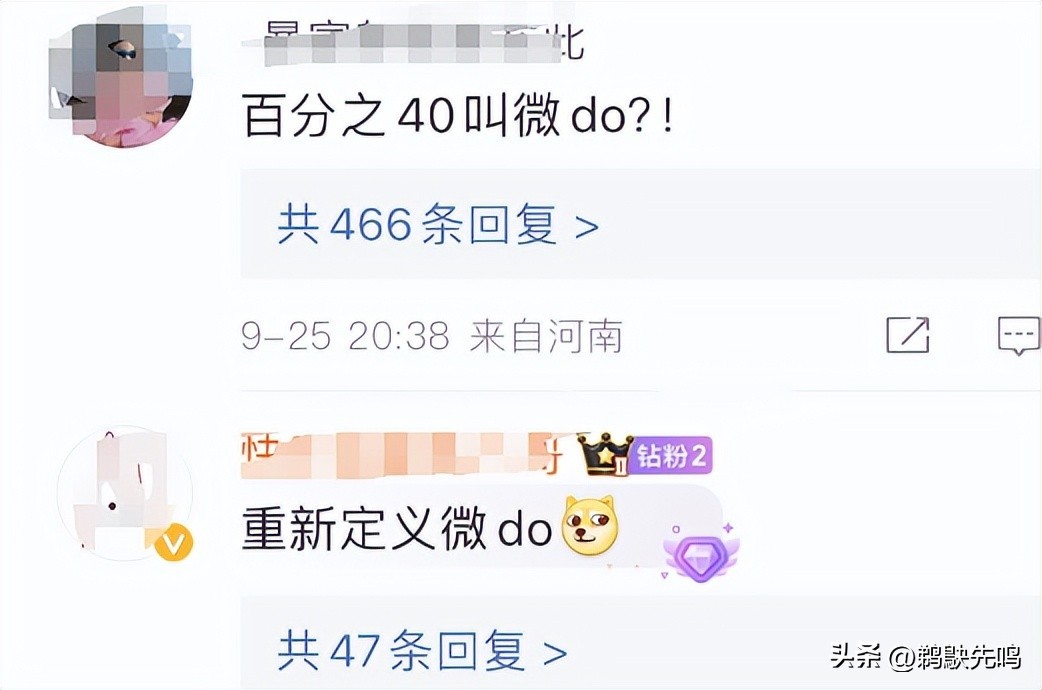Click the arrow after 47条回复

pos(555,654)
